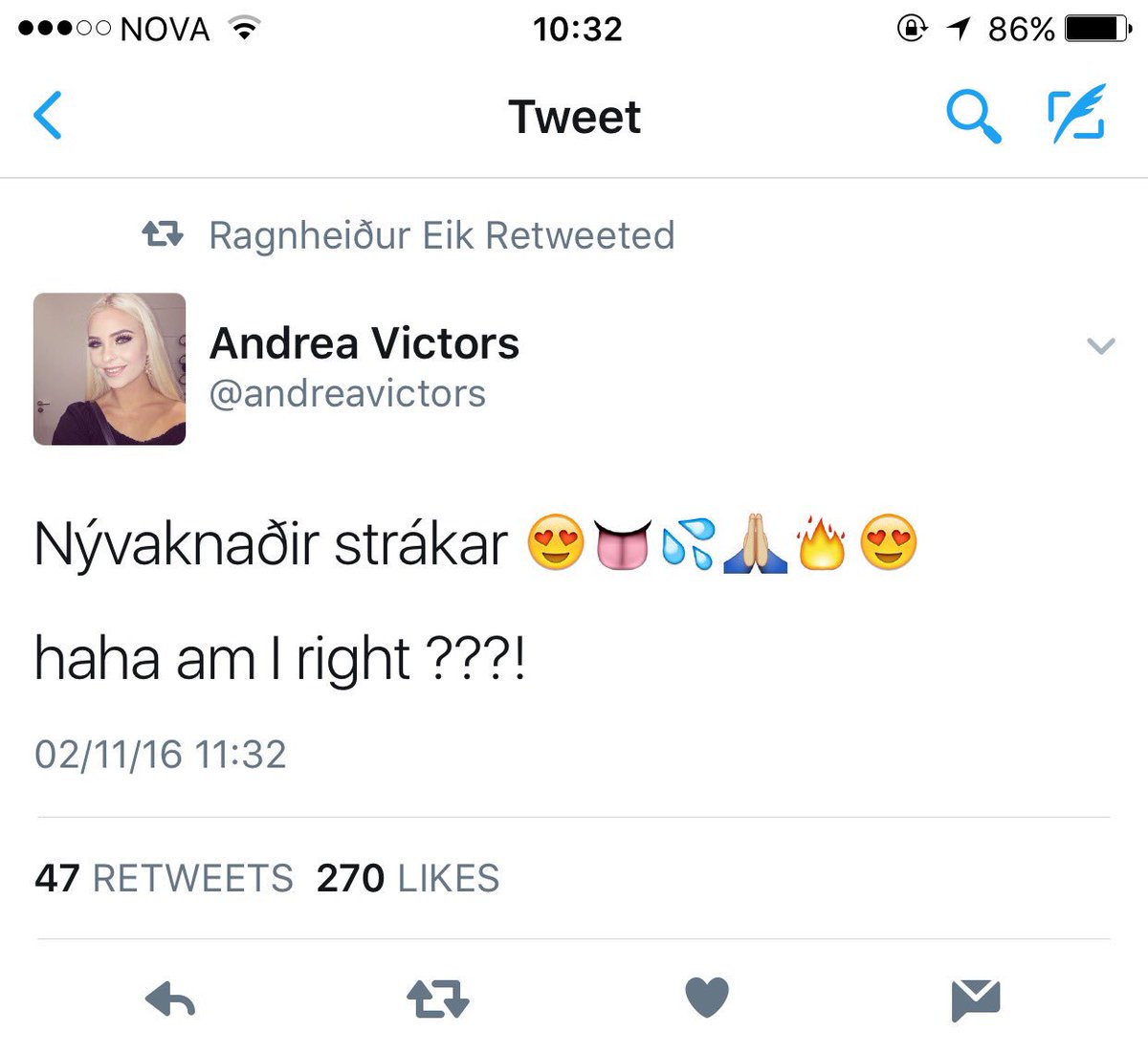Open the @andreavictors handle
The width and height of the screenshot is (1148, 1054).
pyautogui.click(x=347, y=393)
